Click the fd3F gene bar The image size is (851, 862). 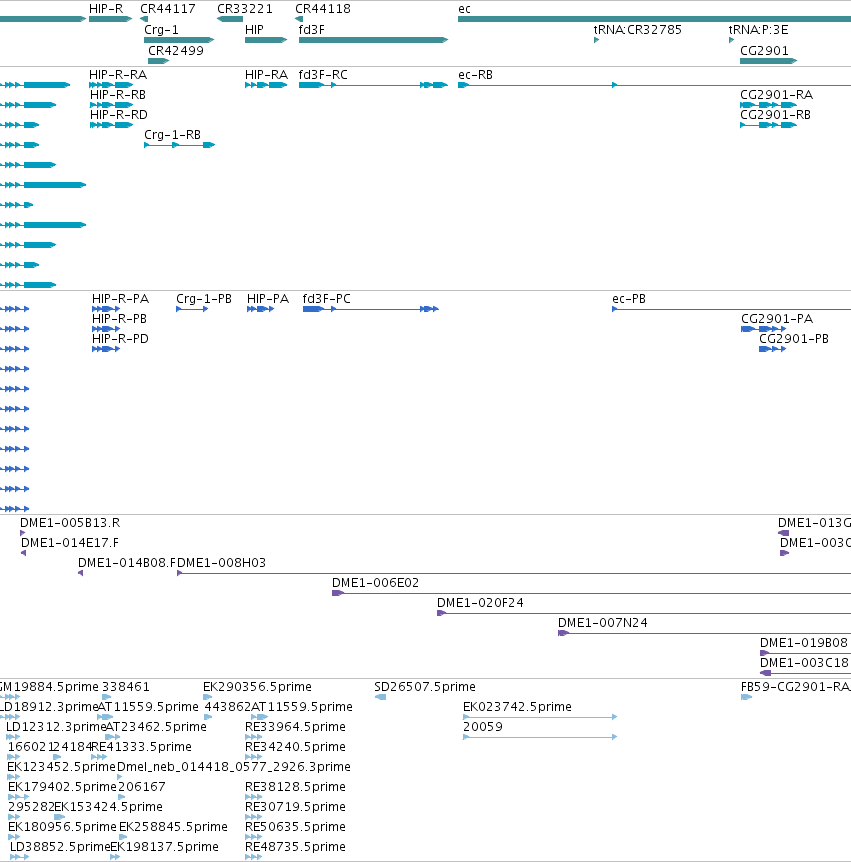373,40
